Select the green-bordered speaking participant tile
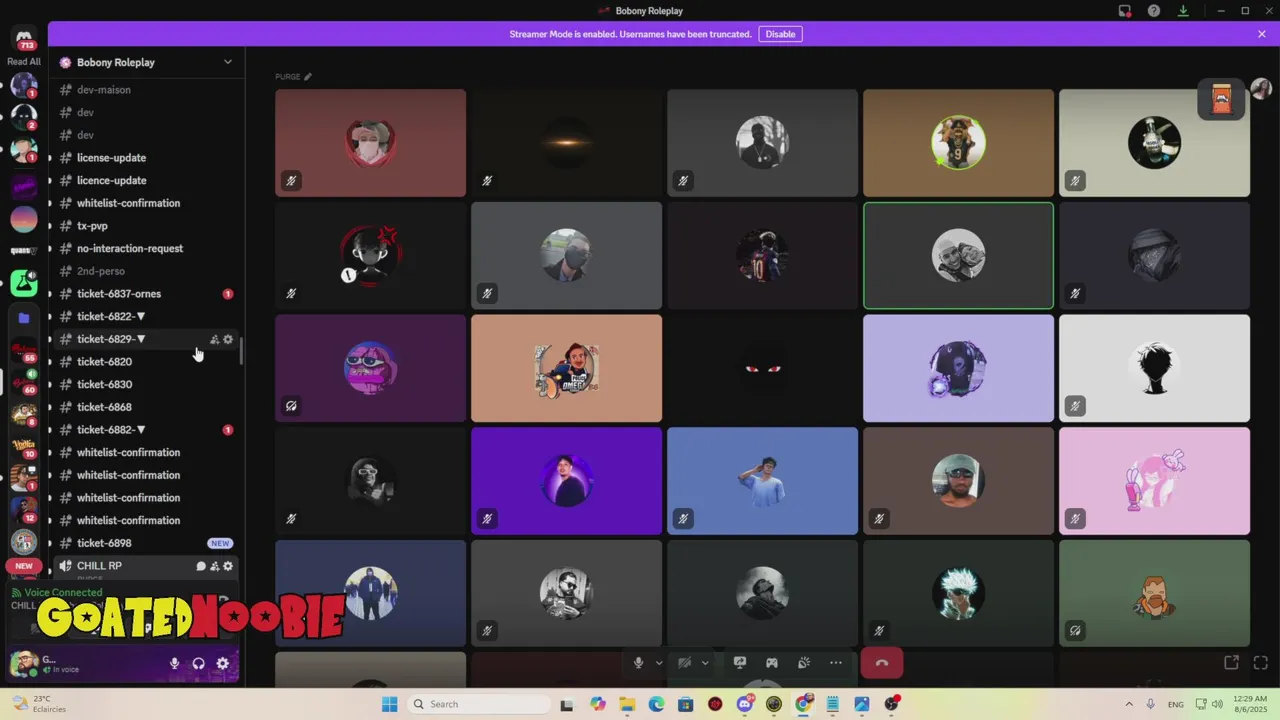Image resolution: width=1280 pixels, height=720 pixels. 958,256
